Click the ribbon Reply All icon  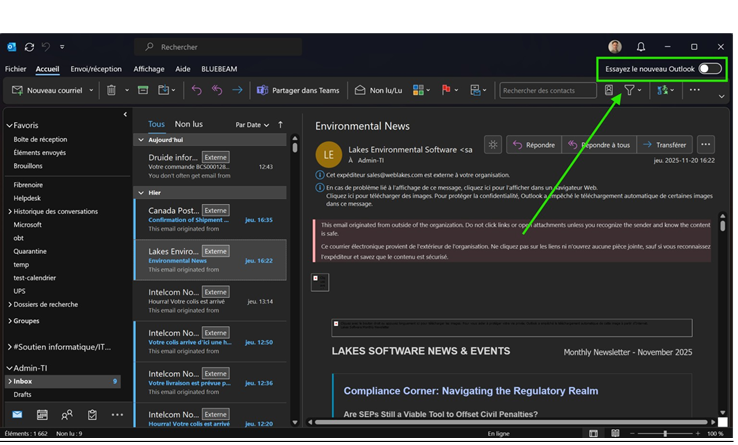(217, 90)
